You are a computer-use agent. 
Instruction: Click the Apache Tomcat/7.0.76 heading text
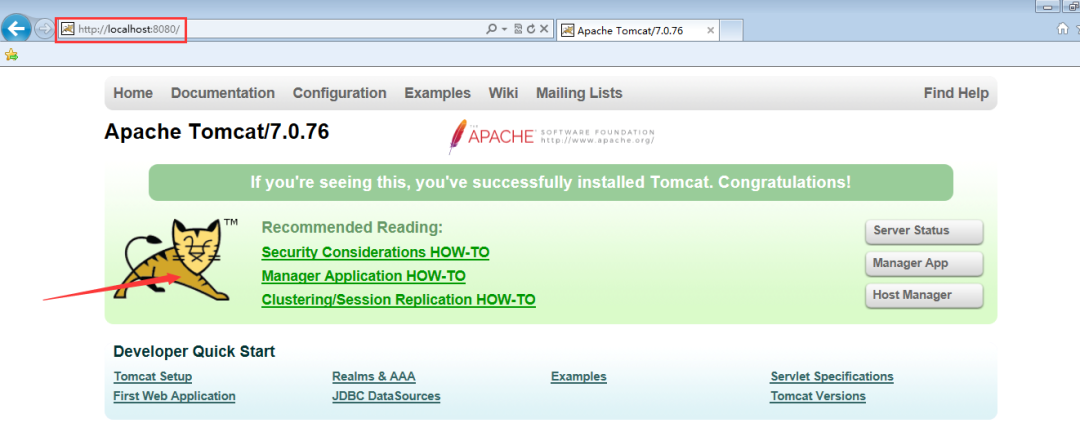click(x=216, y=132)
